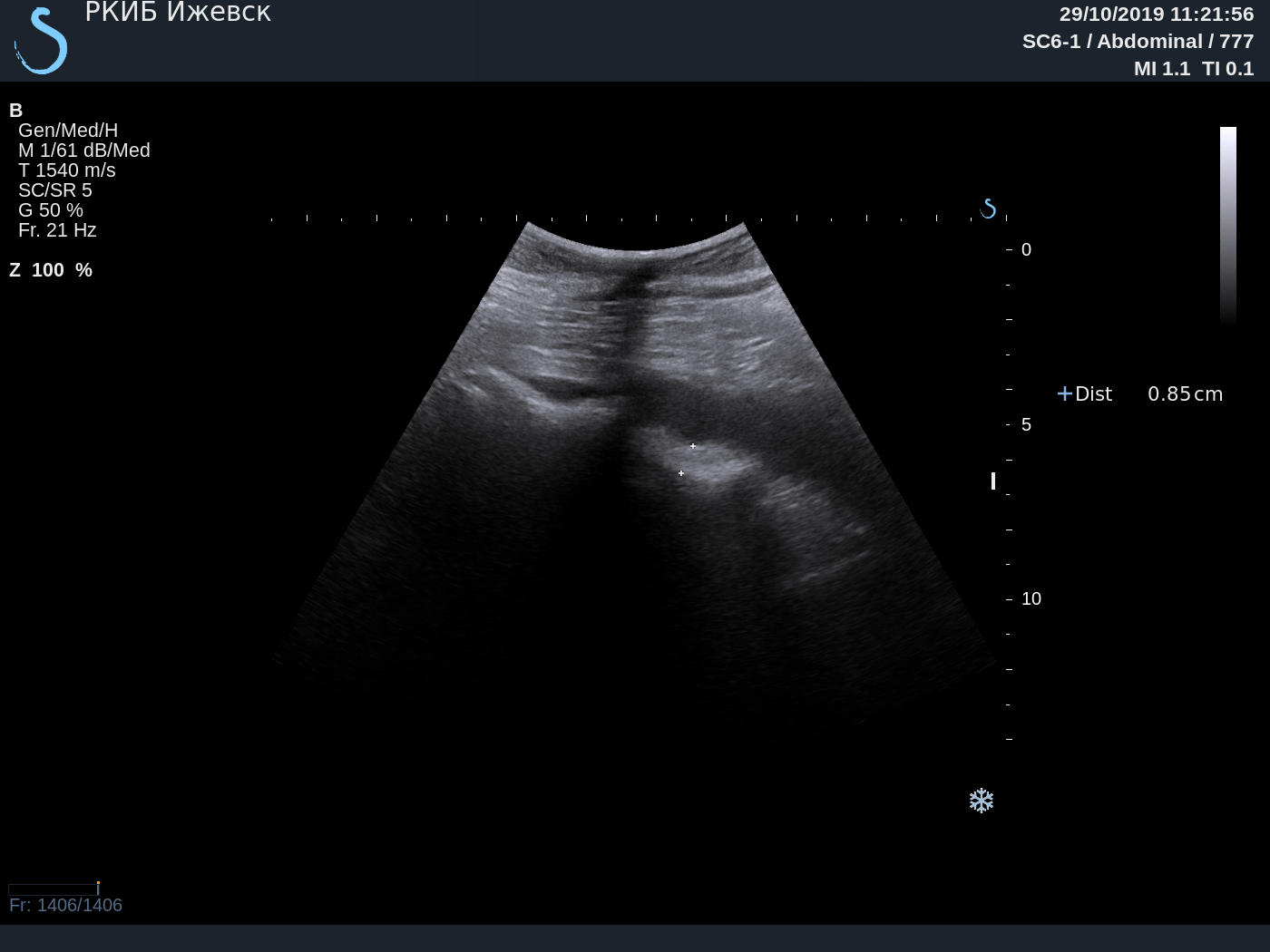Click the freeze snowflake icon
The image size is (1270, 952).
[x=982, y=801]
